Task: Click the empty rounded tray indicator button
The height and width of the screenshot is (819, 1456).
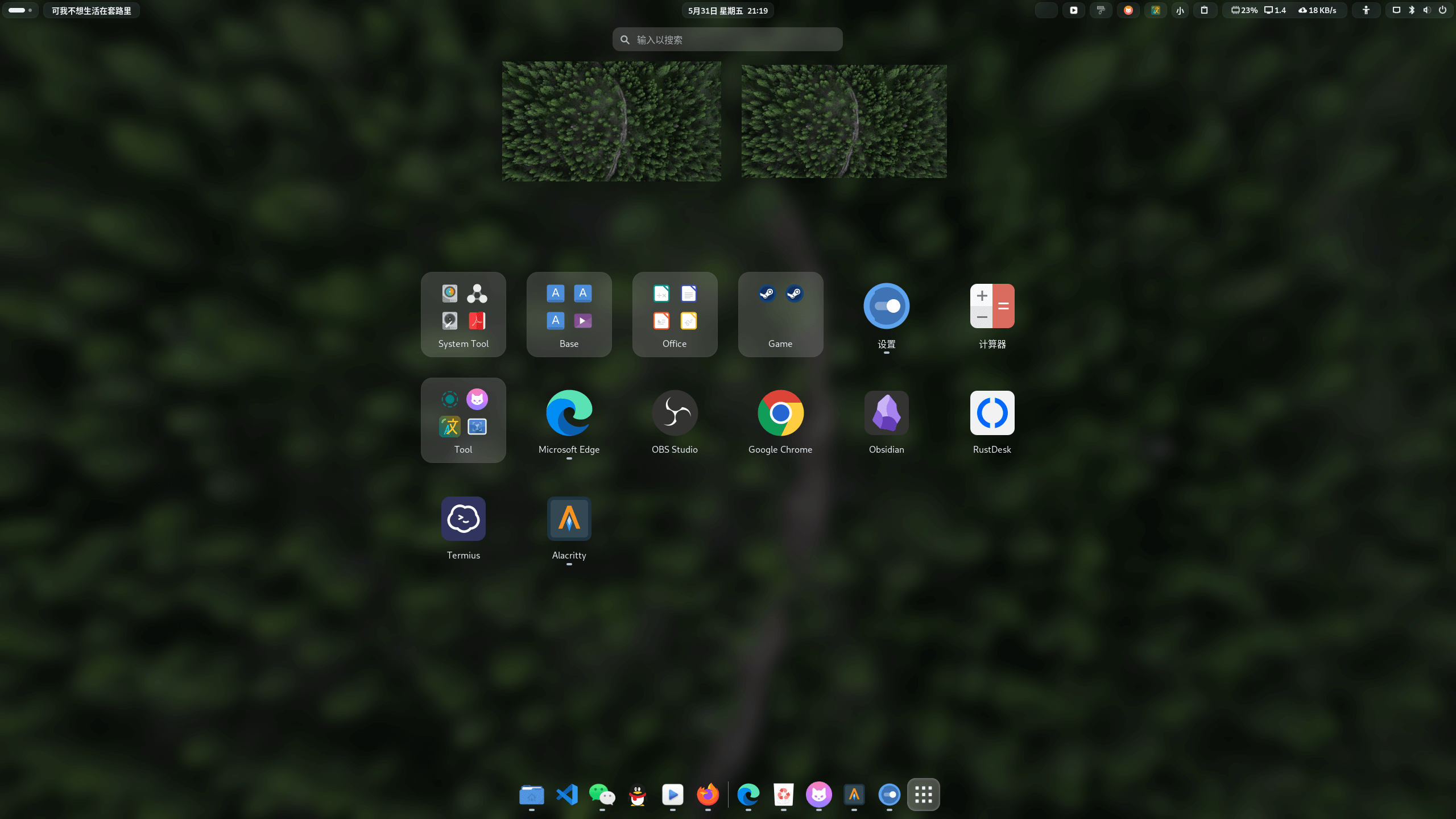Action: coord(1046,10)
